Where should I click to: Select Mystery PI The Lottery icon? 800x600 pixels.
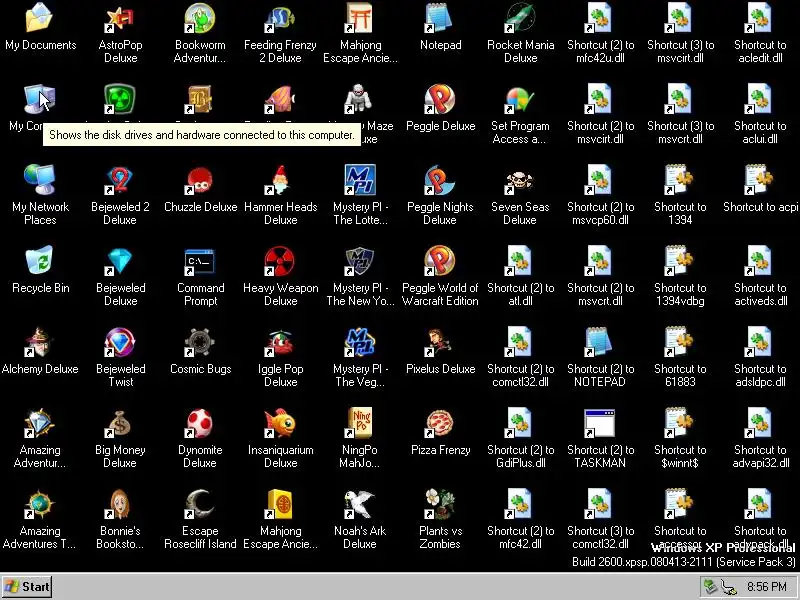(x=360, y=180)
